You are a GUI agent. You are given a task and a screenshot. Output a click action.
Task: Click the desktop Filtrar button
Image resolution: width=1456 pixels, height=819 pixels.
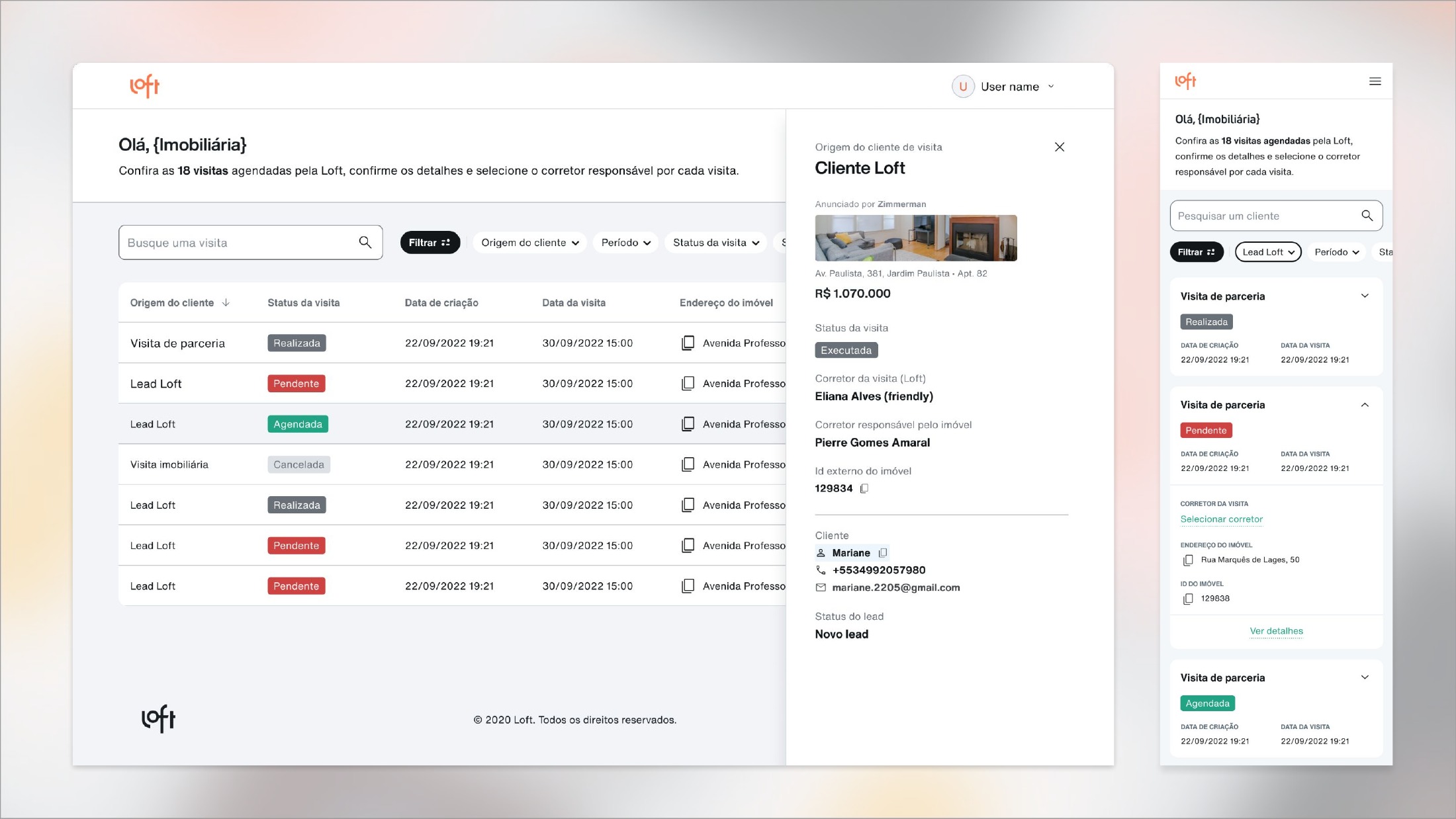tap(430, 243)
